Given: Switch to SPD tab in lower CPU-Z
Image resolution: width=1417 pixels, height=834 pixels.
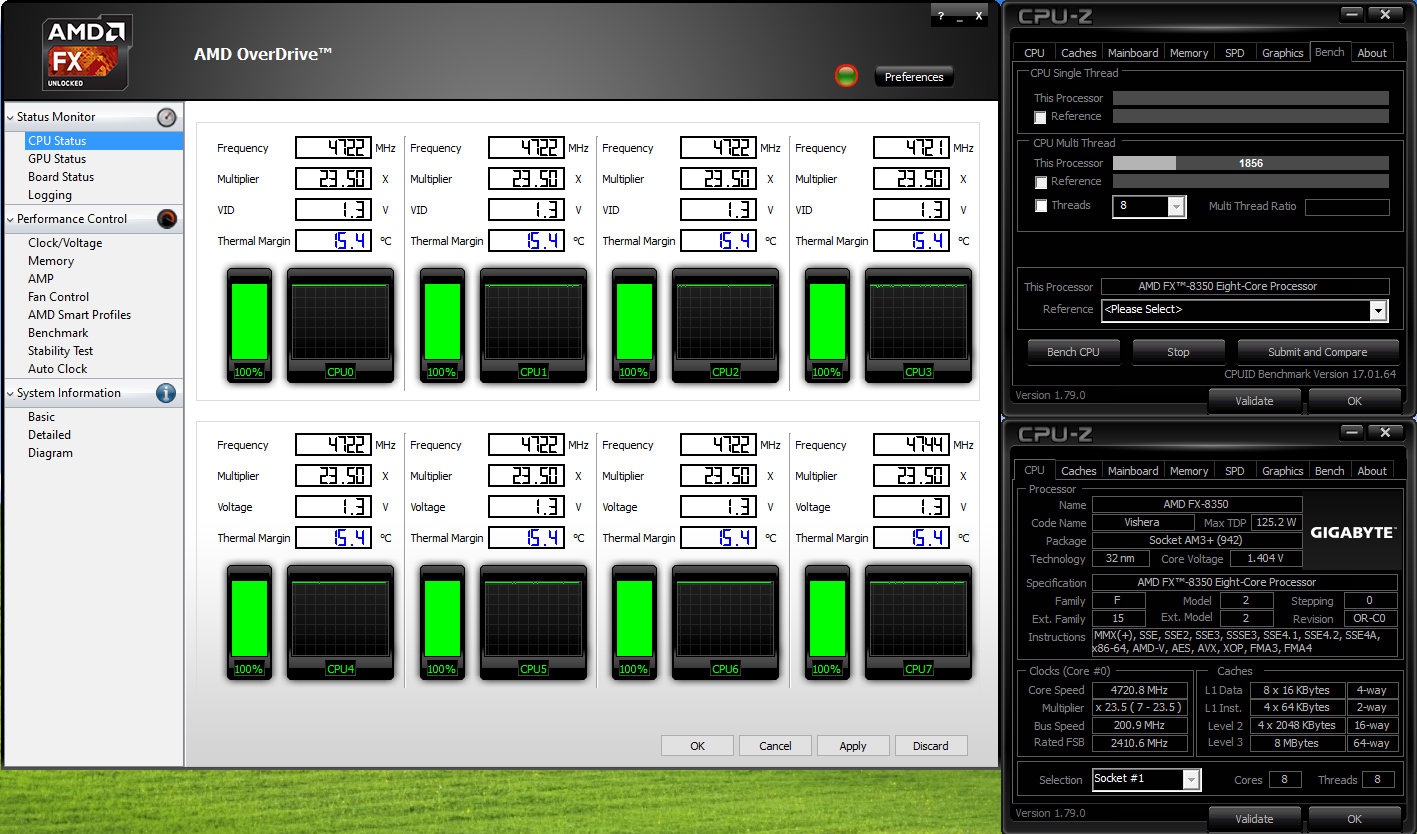Looking at the screenshot, I should pyautogui.click(x=1235, y=471).
